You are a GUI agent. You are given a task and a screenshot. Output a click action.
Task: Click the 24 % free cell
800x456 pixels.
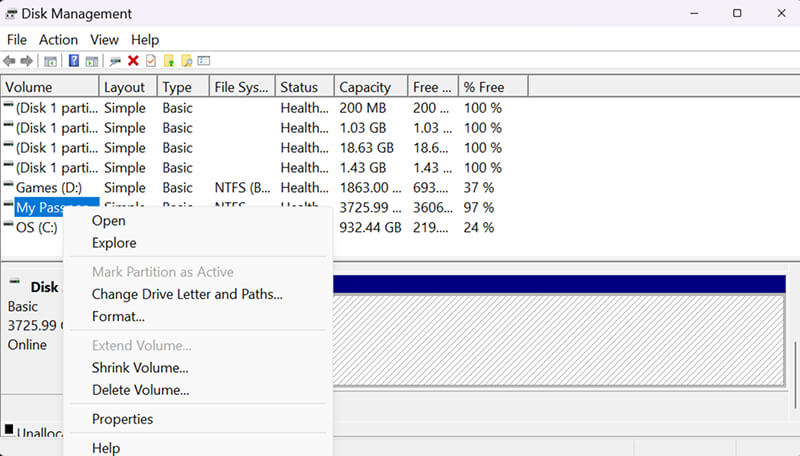click(479, 227)
